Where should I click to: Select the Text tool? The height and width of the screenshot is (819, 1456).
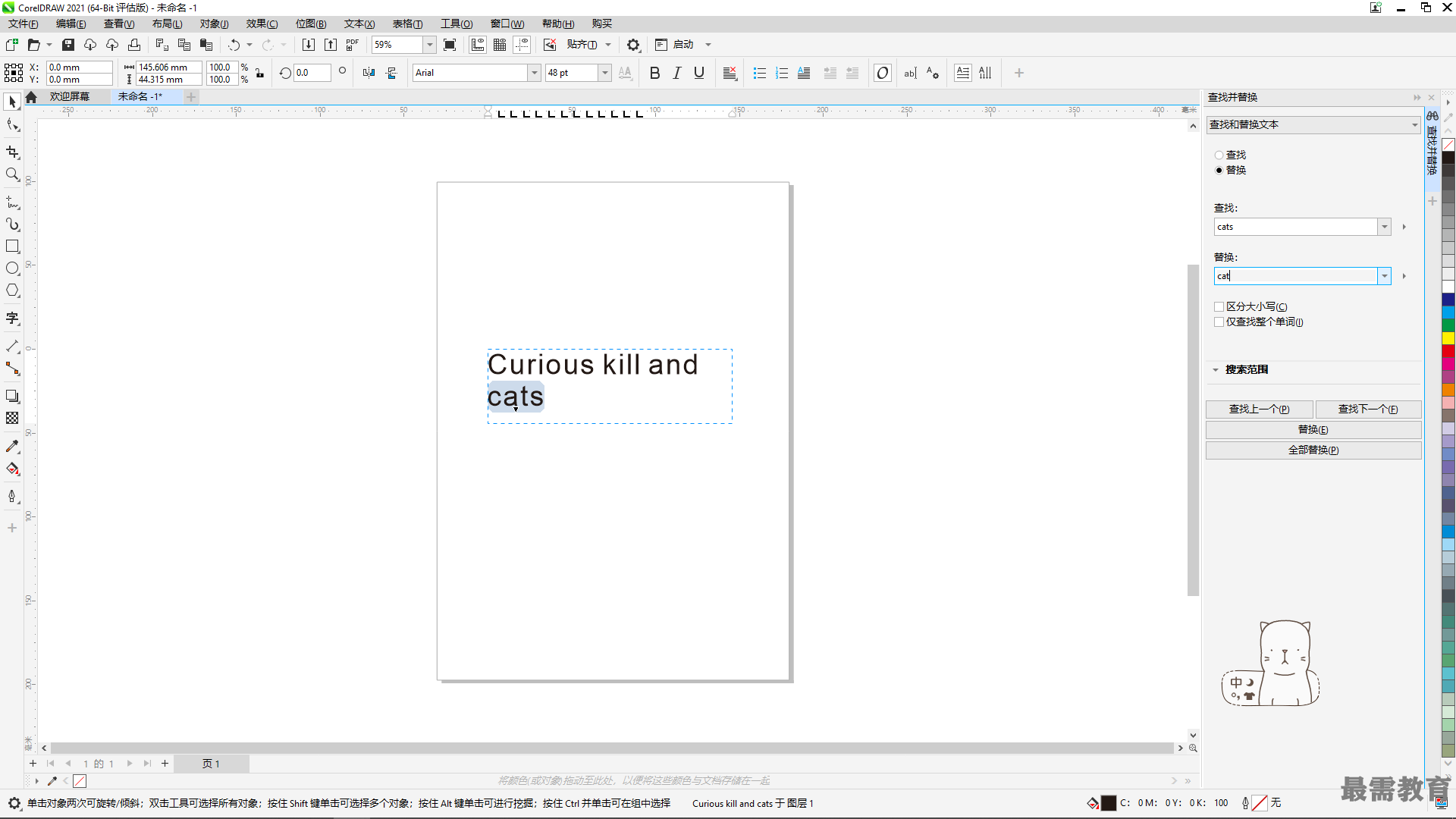tap(12, 318)
